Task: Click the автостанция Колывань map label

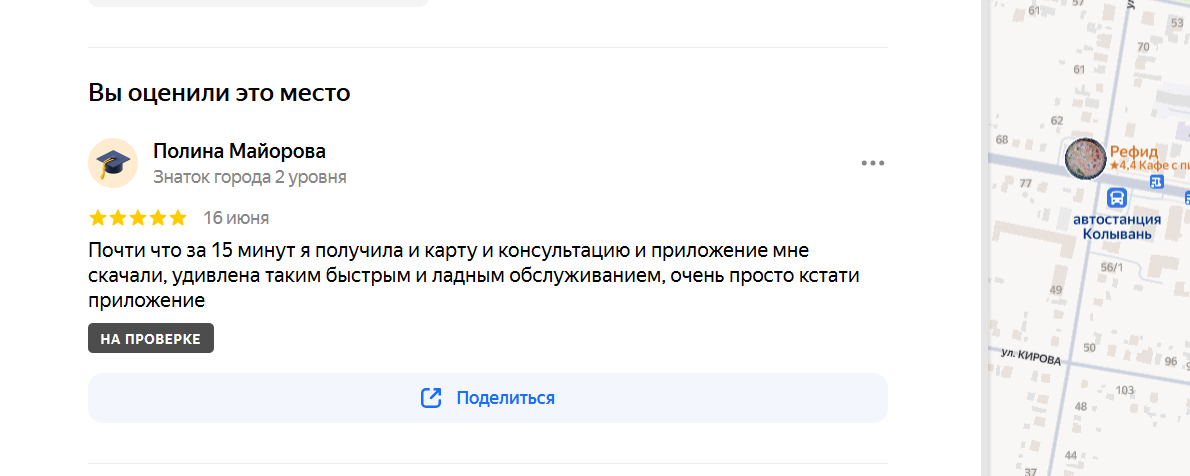Action: point(1116,226)
